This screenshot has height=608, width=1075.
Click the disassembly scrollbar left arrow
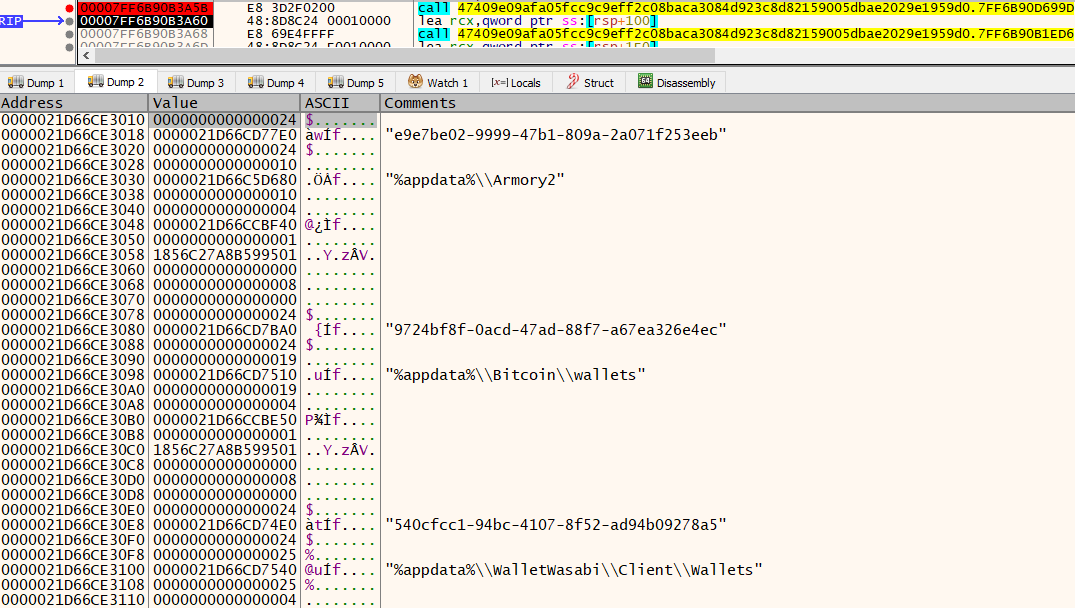click(x=85, y=57)
